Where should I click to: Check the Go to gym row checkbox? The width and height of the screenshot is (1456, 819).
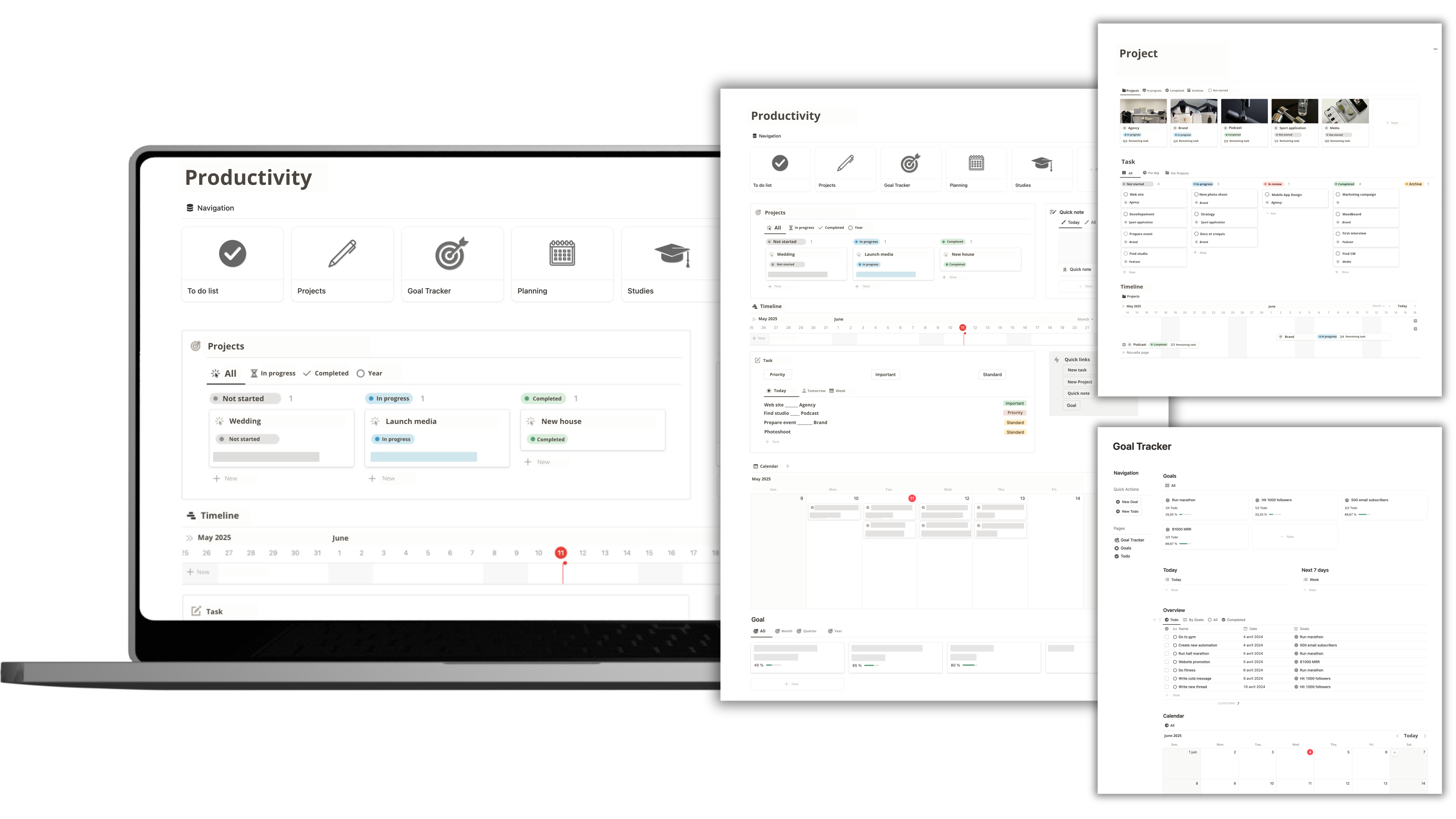tap(1167, 637)
